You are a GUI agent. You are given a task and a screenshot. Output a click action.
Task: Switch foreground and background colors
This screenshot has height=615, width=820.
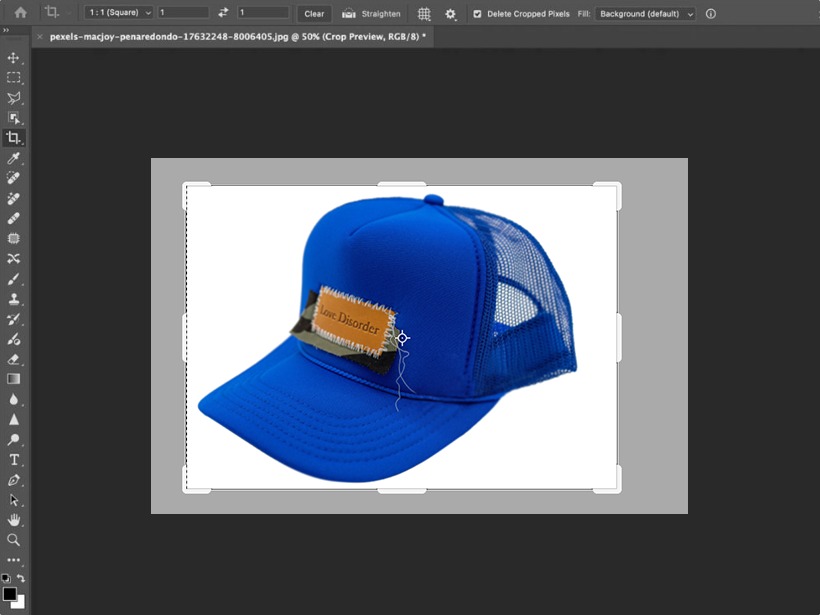click(21, 579)
